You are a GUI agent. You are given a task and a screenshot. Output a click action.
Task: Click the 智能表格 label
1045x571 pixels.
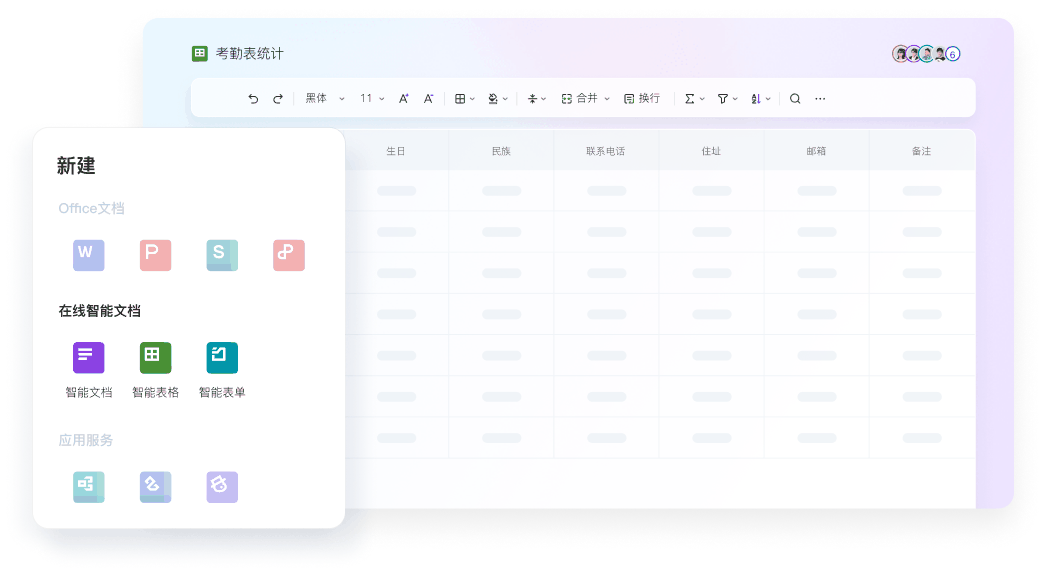155,392
